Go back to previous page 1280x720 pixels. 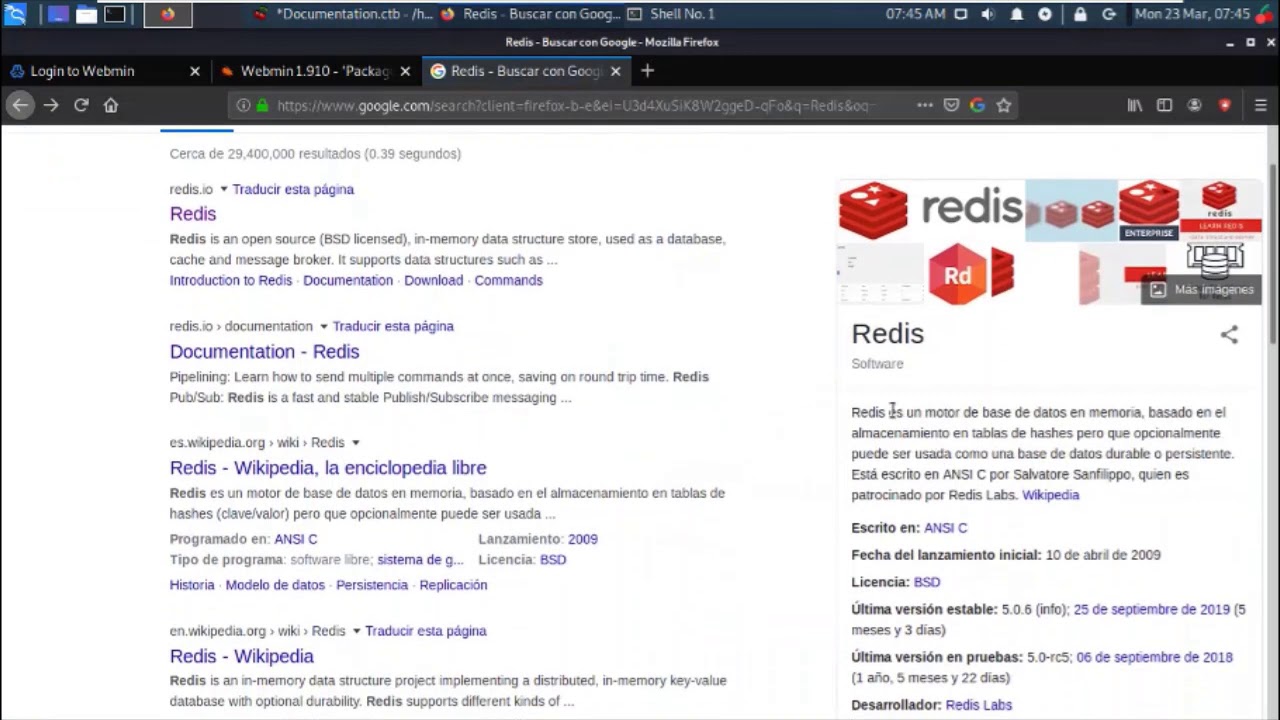tap(20, 105)
